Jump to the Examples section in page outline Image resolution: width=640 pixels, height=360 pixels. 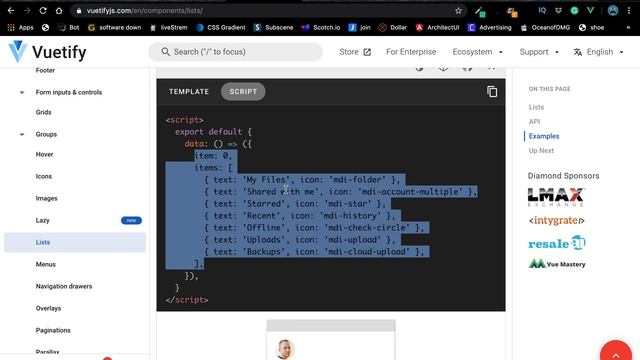pos(544,136)
